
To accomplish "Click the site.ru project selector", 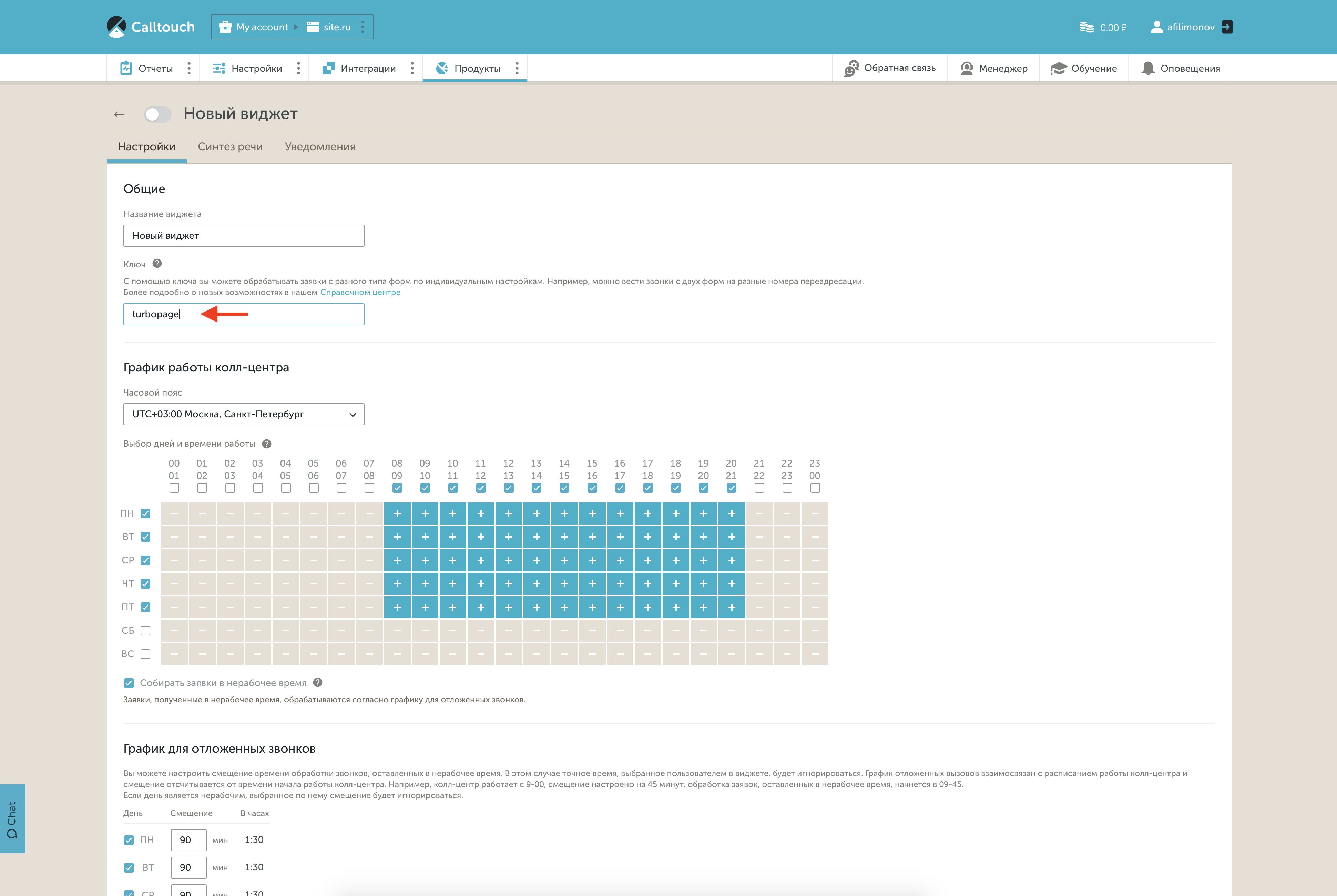I will [x=328, y=27].
